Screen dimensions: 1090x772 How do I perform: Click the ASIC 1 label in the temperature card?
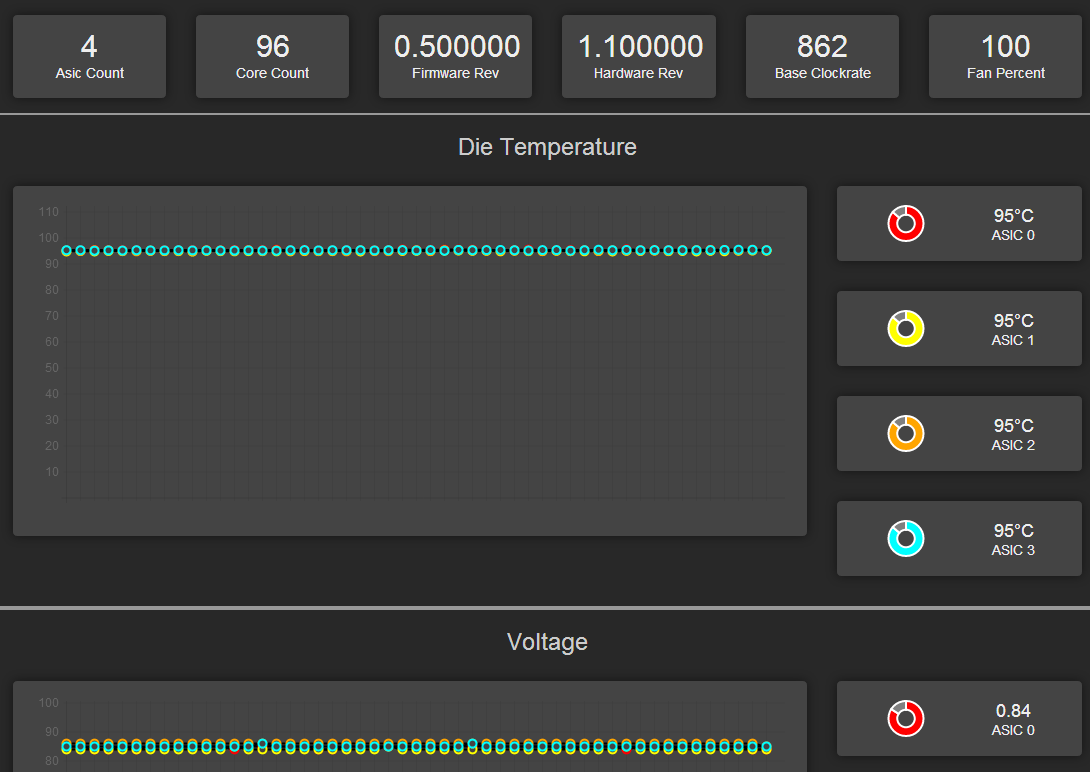pos(1013,340)
